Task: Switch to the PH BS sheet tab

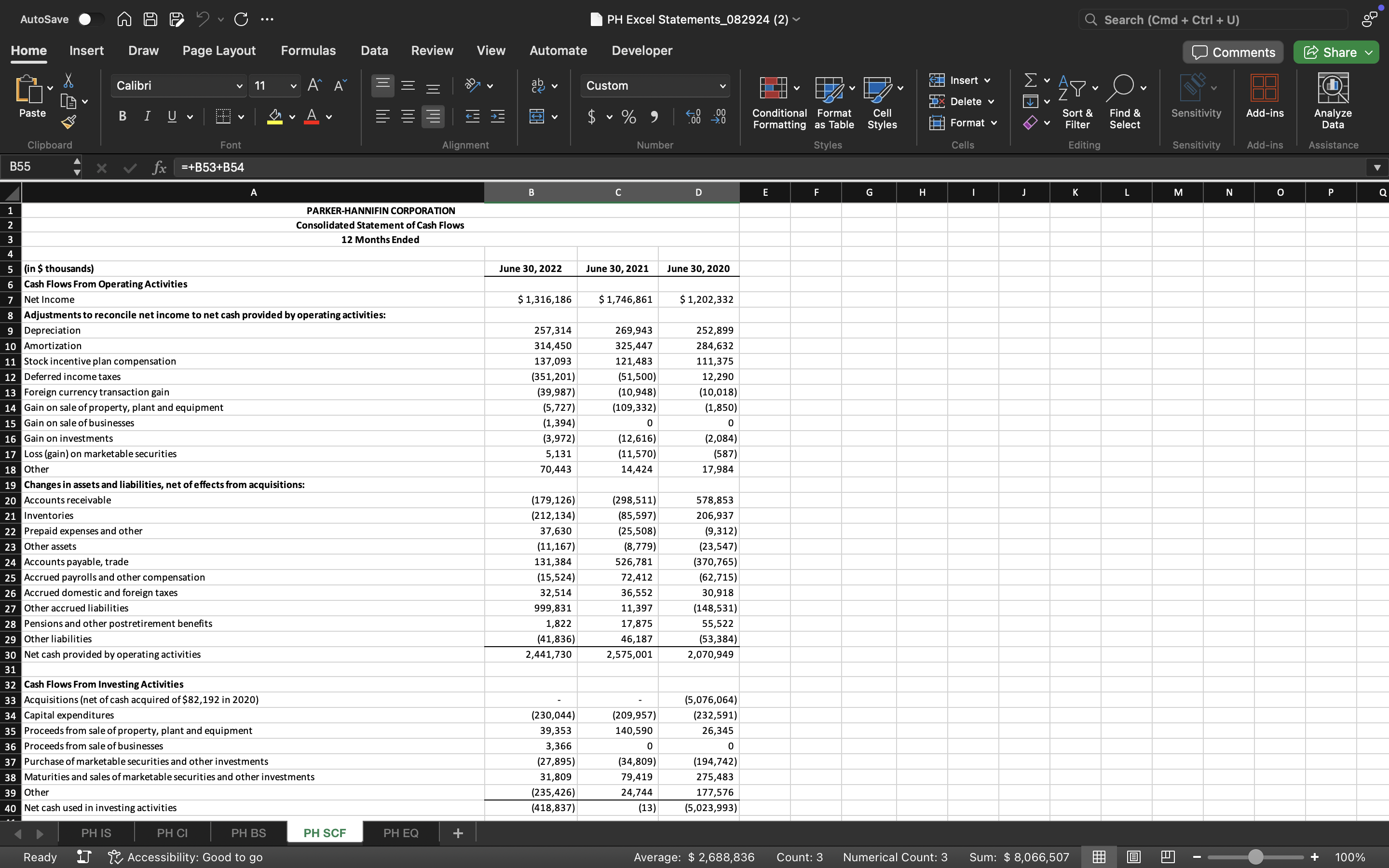Action: 248,833
